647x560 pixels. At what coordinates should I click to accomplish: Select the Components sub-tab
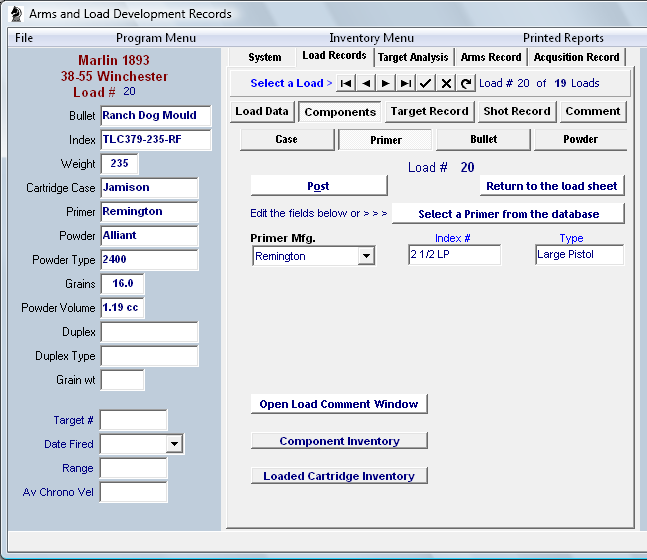coord(340,112)
